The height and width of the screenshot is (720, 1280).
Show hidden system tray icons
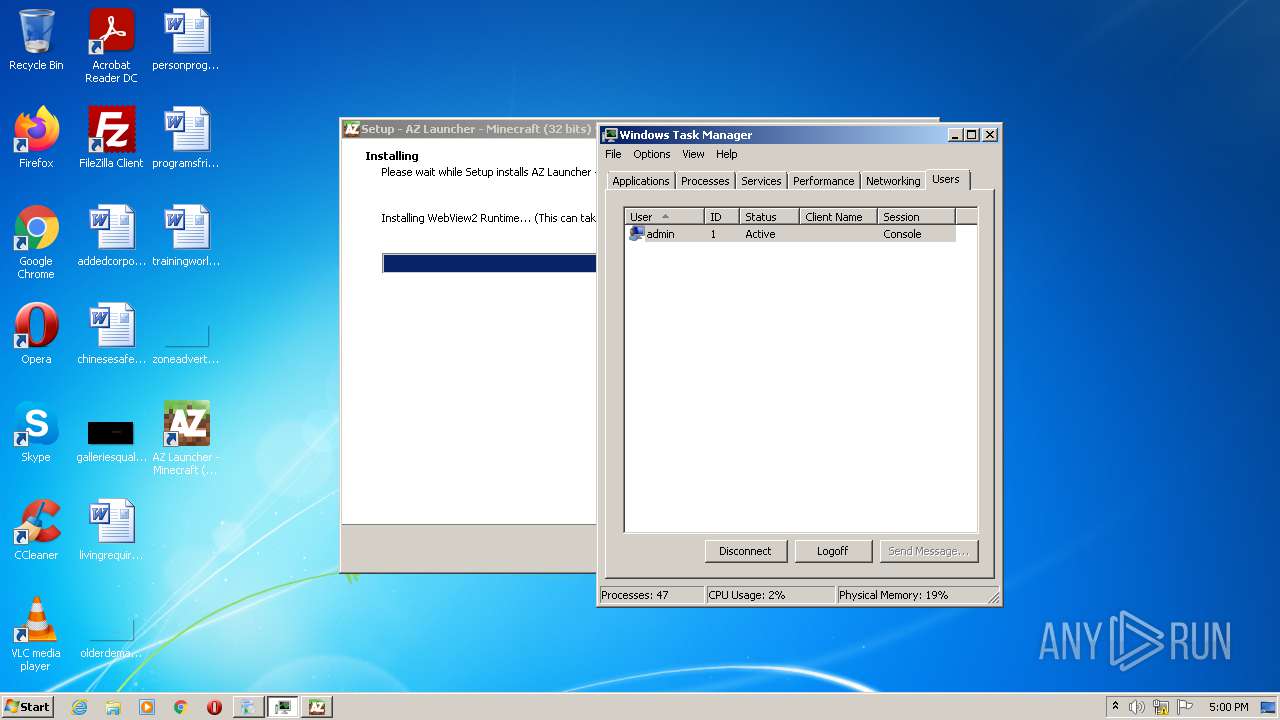pos(1115,707)
